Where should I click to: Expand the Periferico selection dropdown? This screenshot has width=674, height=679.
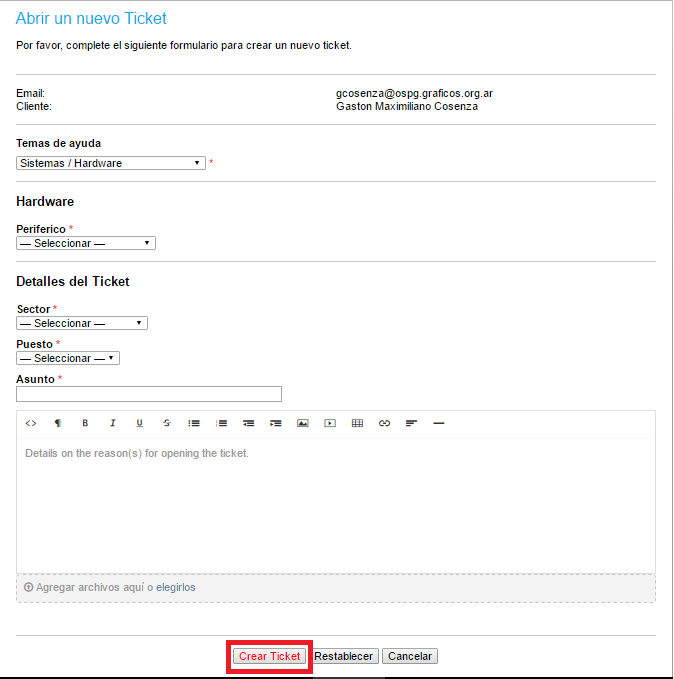[x=86, y=243]
